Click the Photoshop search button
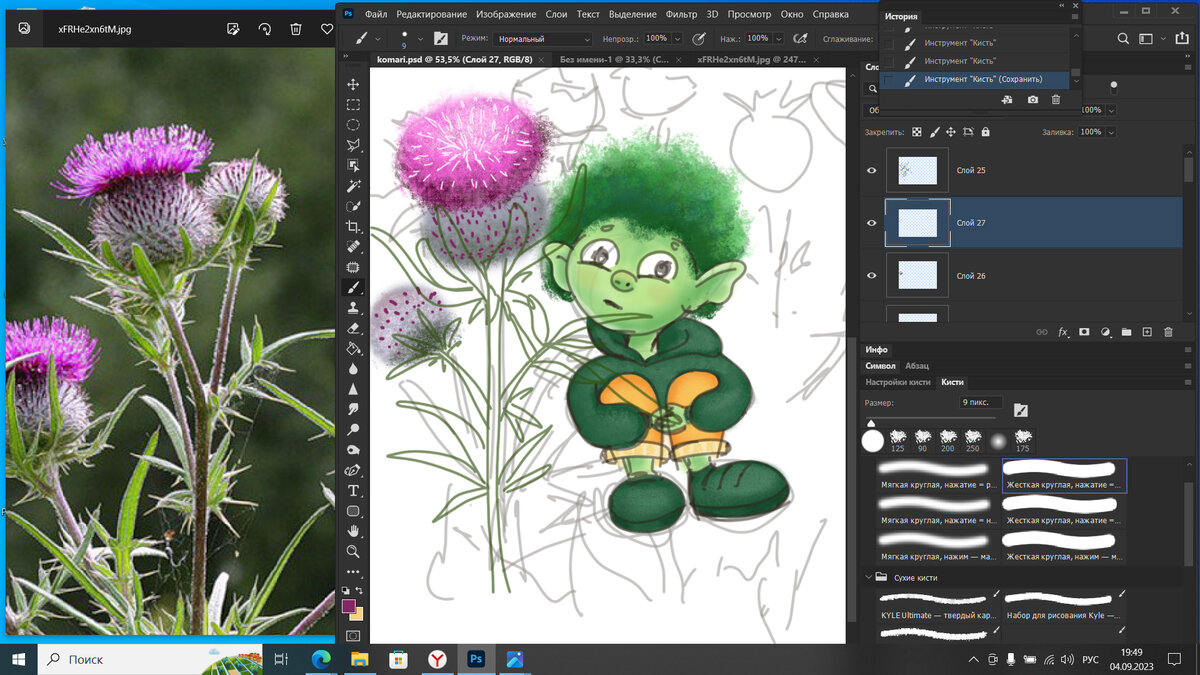This screenshot has height=675, width=1200. (1123, 39)
